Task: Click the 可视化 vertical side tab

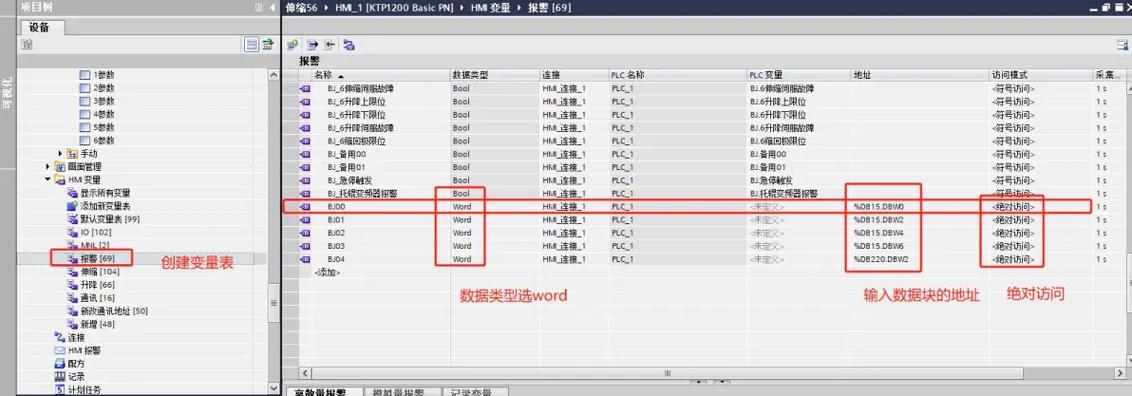Action: click(x=7, y=94)
